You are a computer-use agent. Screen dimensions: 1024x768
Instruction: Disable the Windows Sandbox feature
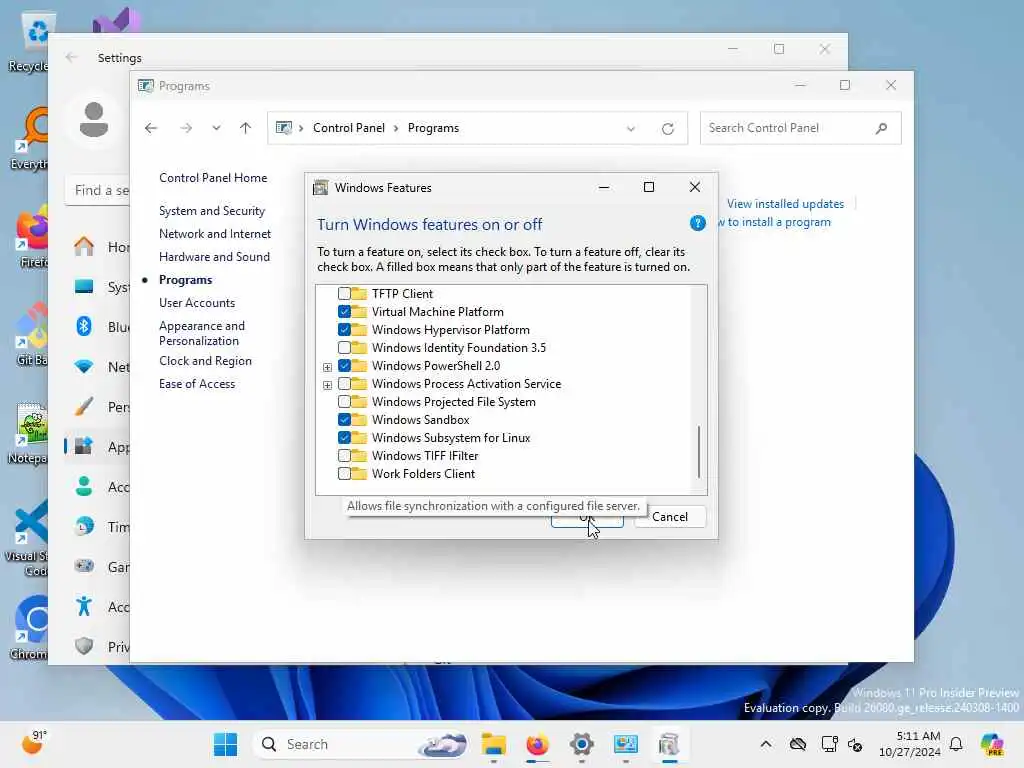point(344,419)
